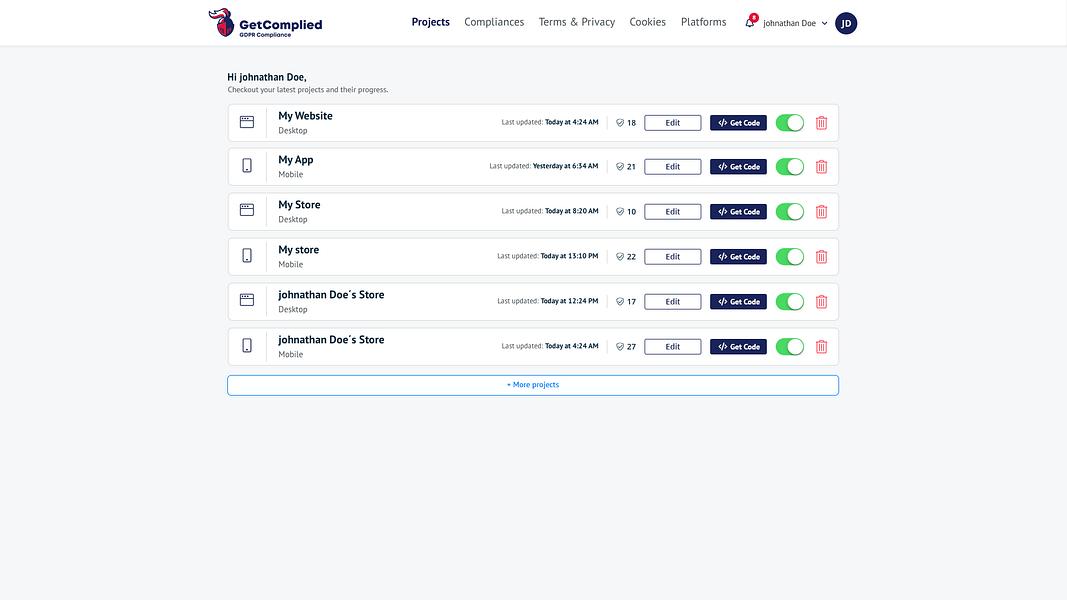Edit johnathan Doe's Store desktop project
The image size is (1067, 600).
(x=672, y=301)
